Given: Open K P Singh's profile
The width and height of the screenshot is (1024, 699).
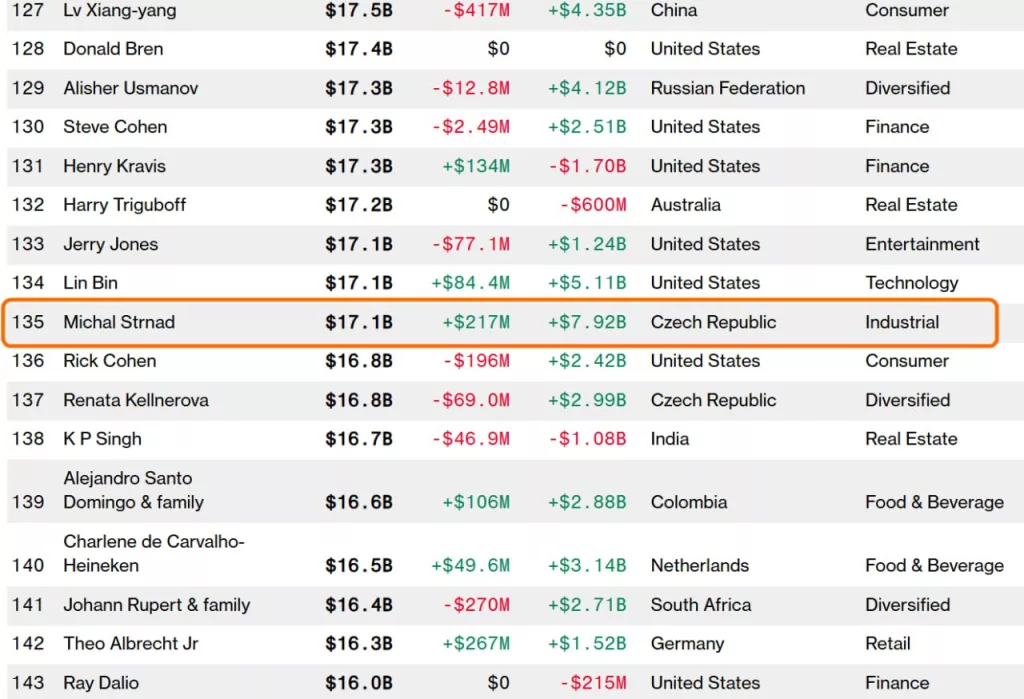Looking at the screenshot, I should click(102, 439).
